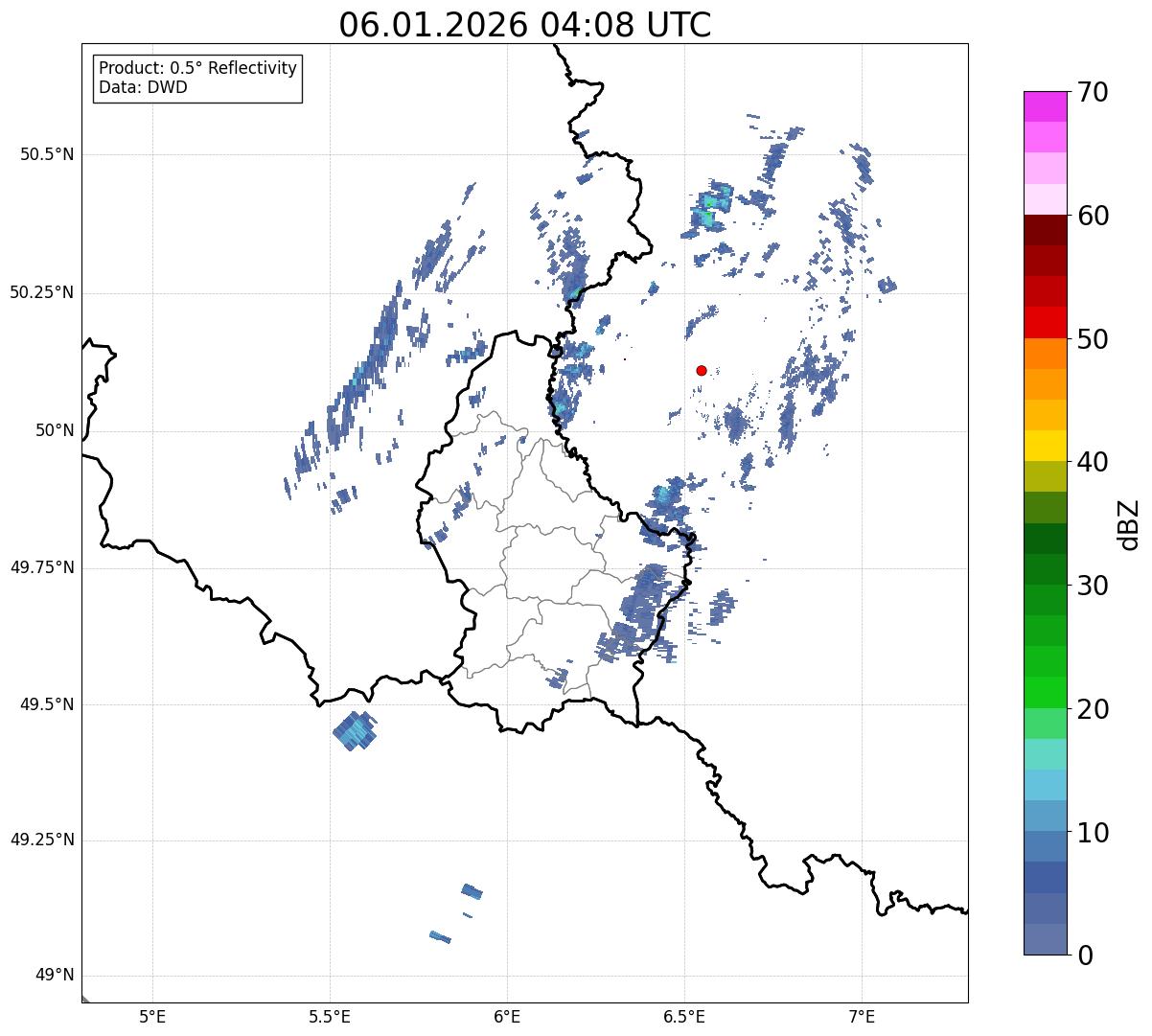Click the red station marker dot
This screenshot has height=1036, width=1152.
(702, 370)
